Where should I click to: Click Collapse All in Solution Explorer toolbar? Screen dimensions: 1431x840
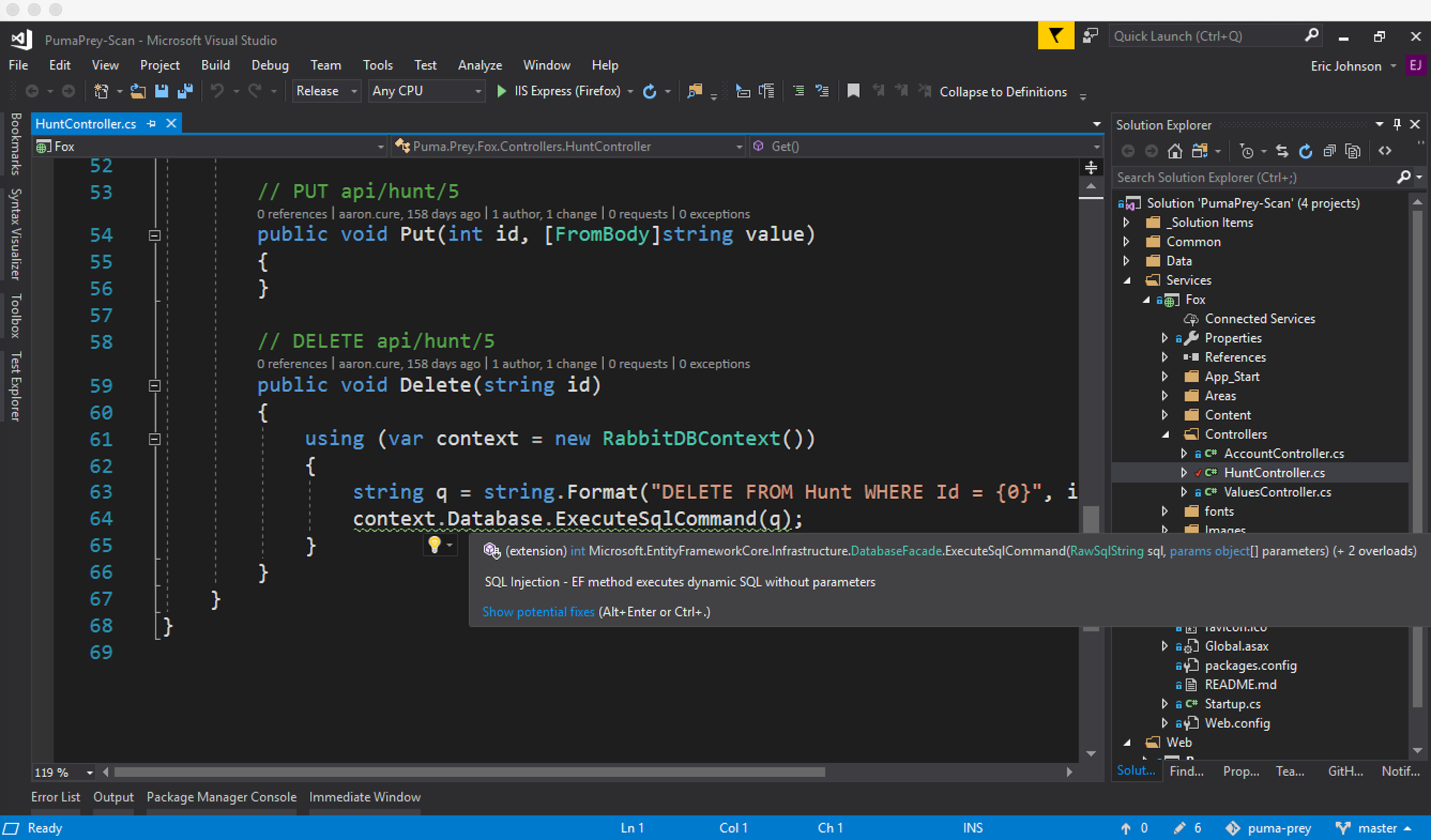(1329, 151)
